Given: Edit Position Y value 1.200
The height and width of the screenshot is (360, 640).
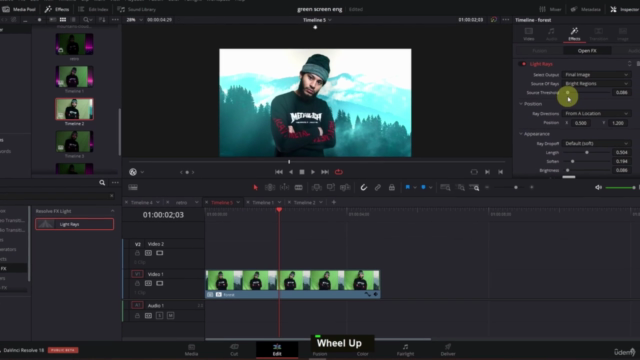Looking at the screenshot, I should pyautogui.click(x=618, y=123).
